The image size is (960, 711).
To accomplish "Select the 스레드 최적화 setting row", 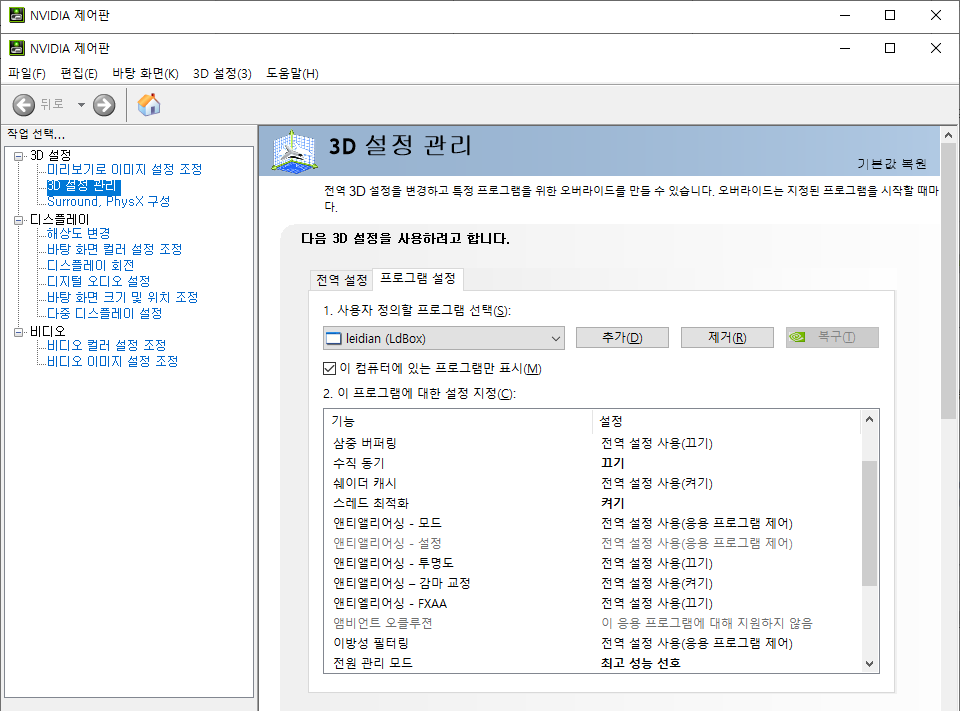I will [x=593, y=503].
